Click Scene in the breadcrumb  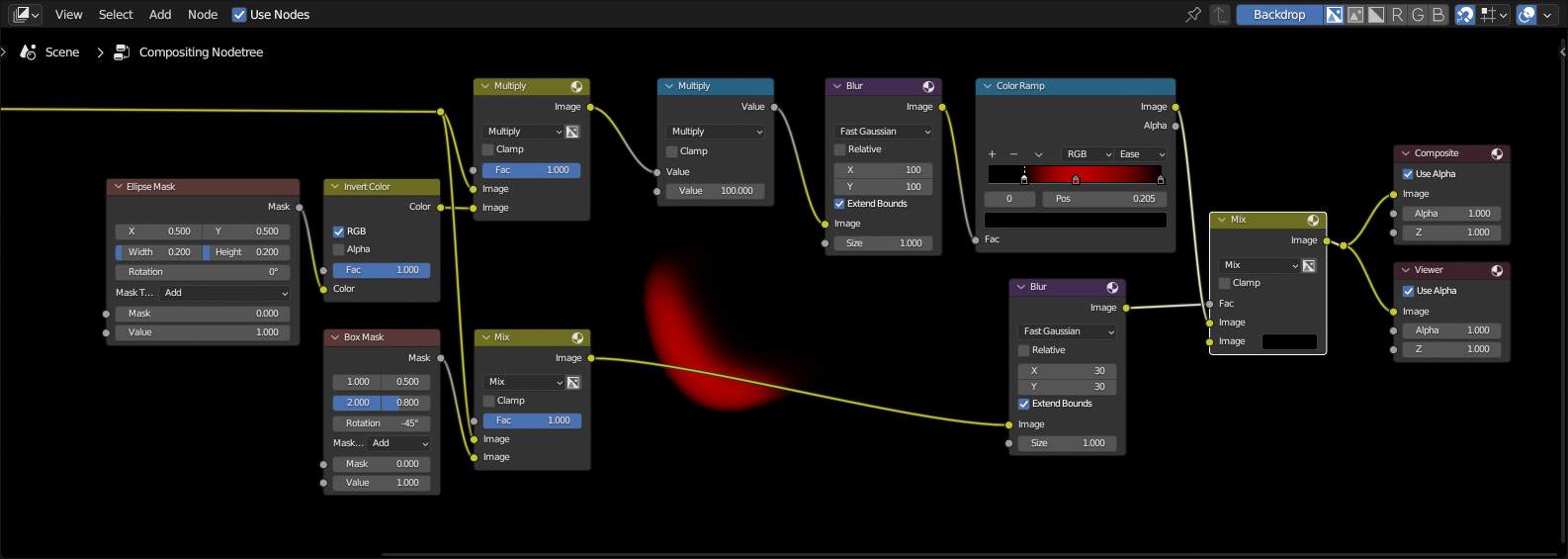62,51
